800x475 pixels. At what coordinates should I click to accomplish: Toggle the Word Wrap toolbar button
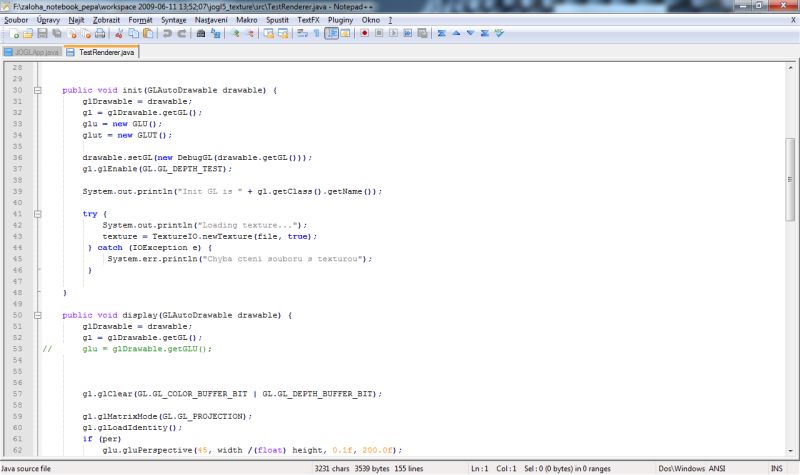tap(302, 33)
